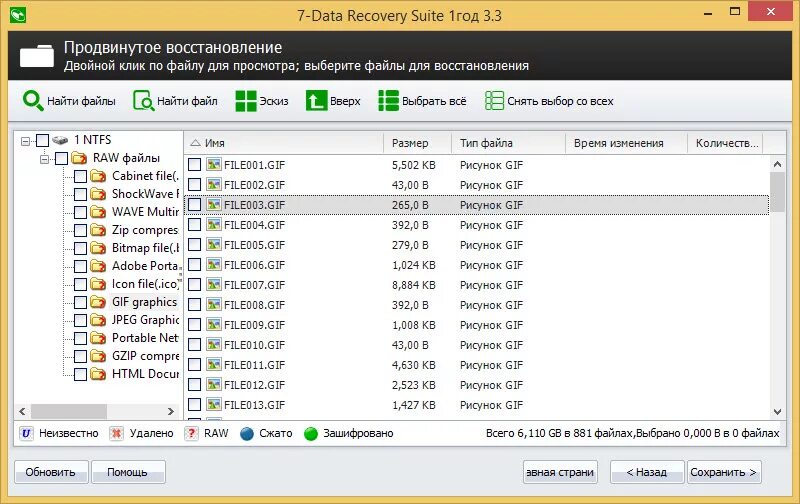Screen dimensions: 800x504
Task: Select the WAVE Multimedia tree item
Action: click(145, 212)
